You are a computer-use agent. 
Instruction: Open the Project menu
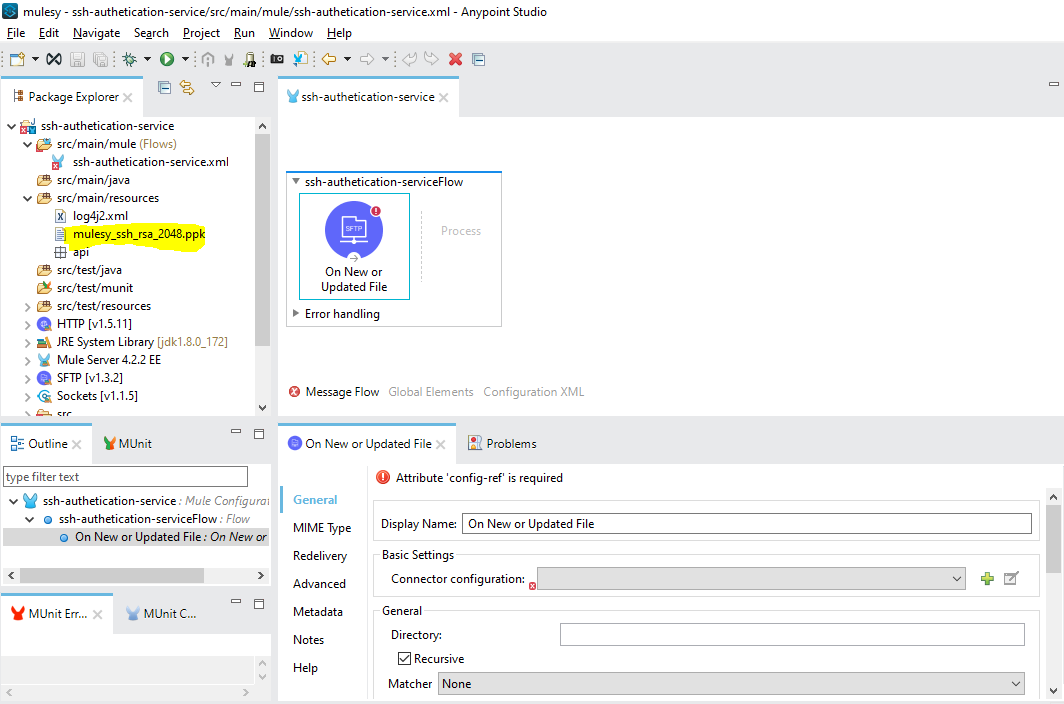point(201,33)
